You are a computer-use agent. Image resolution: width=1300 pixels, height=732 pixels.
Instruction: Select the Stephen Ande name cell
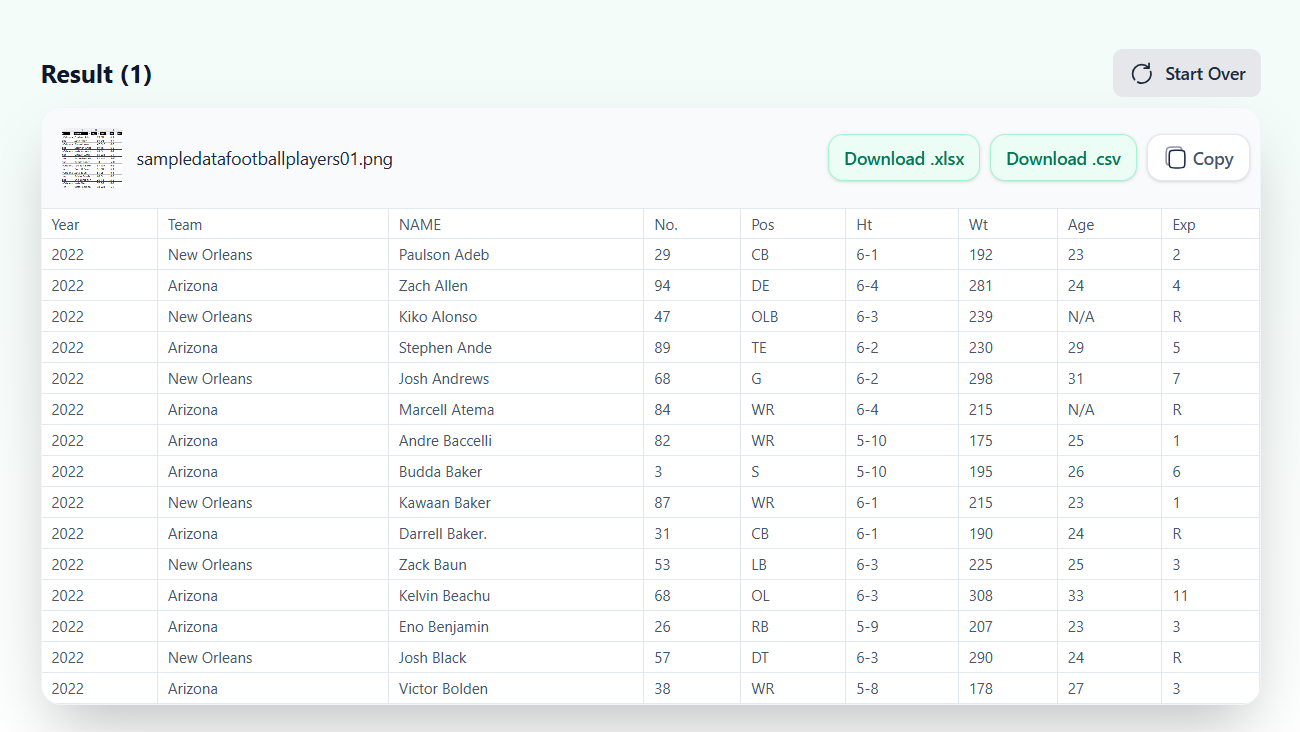click(x=516, y=348)
